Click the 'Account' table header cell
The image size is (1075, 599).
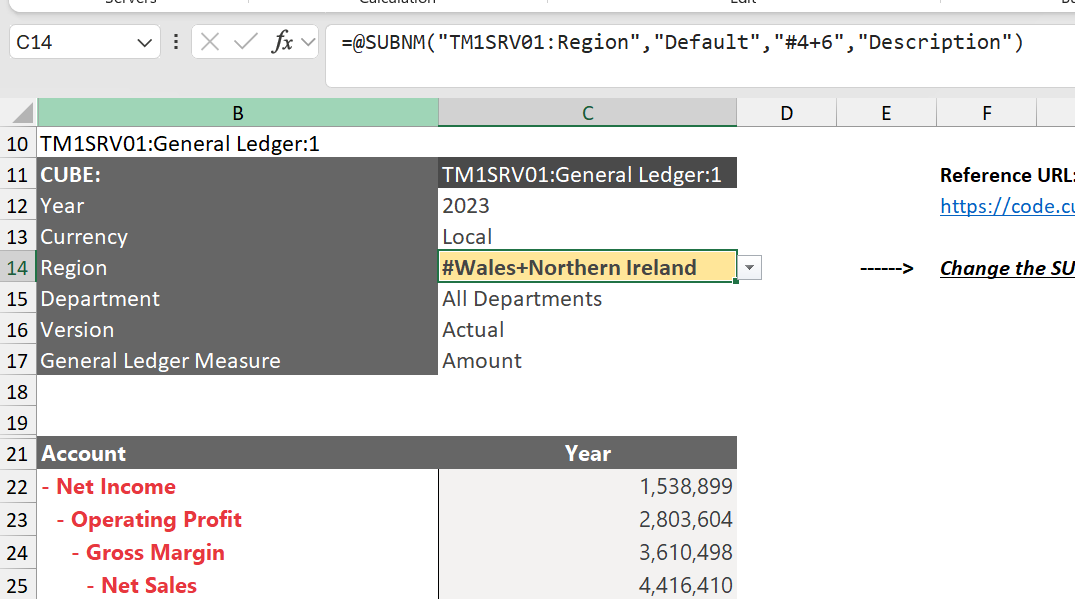click(238, 453)
